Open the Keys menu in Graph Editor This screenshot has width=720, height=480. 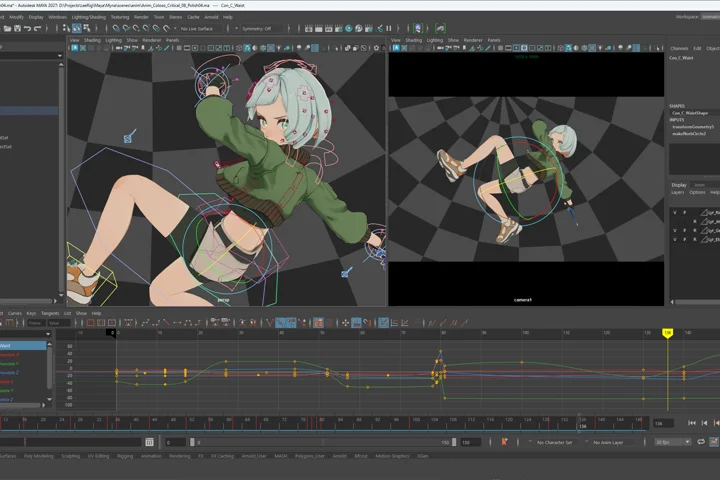click(x=31, y=313)
